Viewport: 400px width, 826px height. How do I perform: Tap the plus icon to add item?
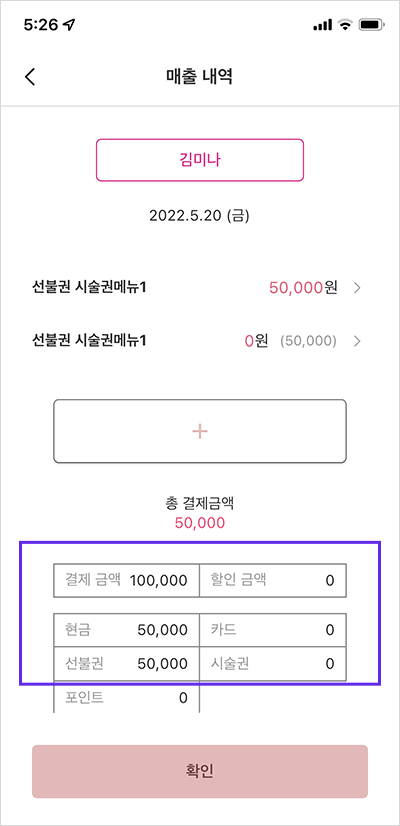pos(200,431)
